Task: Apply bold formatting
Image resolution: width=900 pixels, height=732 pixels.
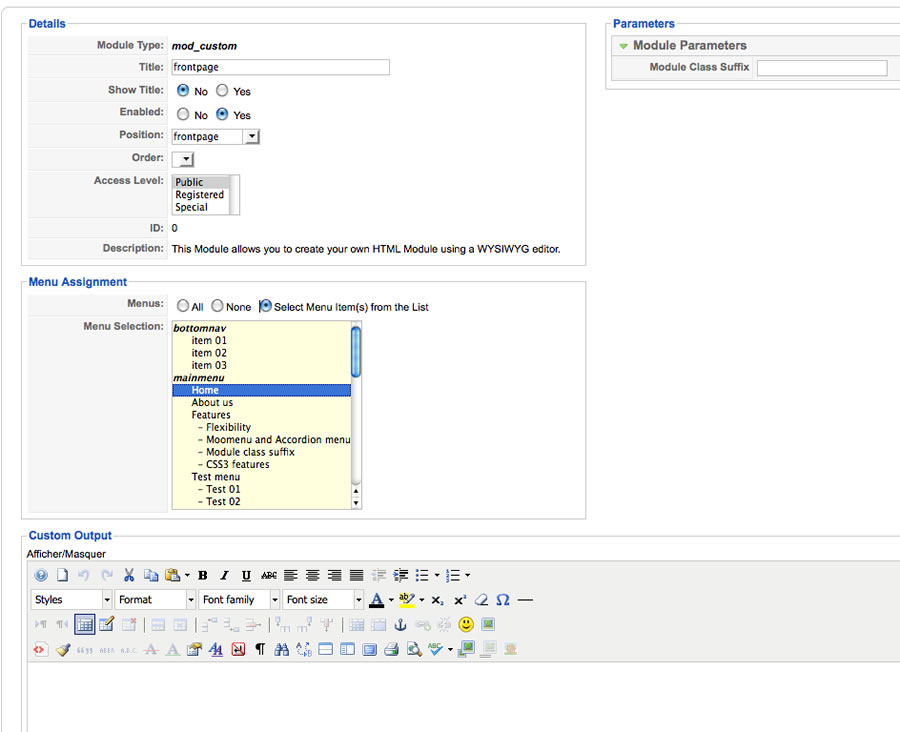Action: 203,575
